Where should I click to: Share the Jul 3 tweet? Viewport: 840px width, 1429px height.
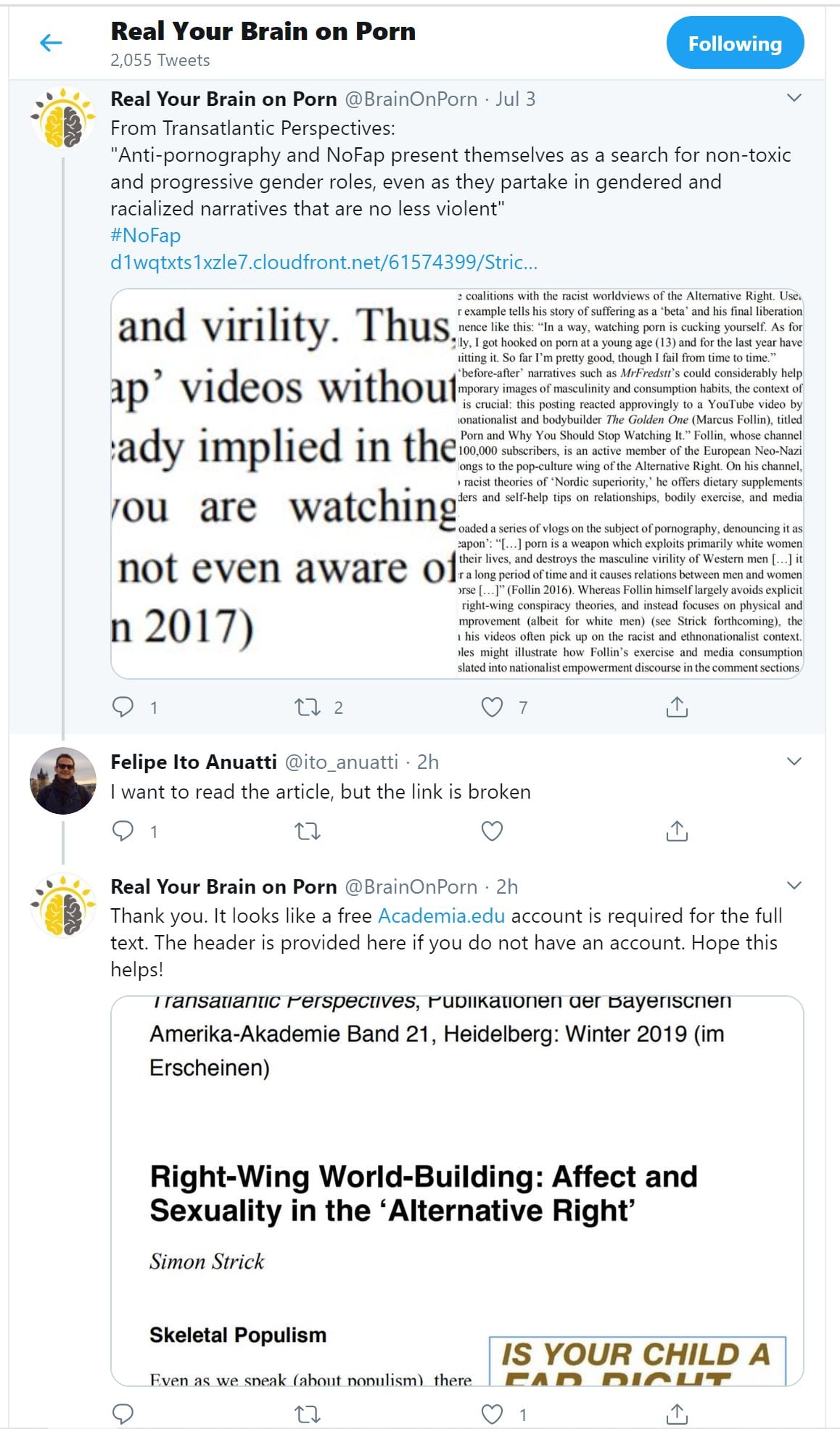676,707
